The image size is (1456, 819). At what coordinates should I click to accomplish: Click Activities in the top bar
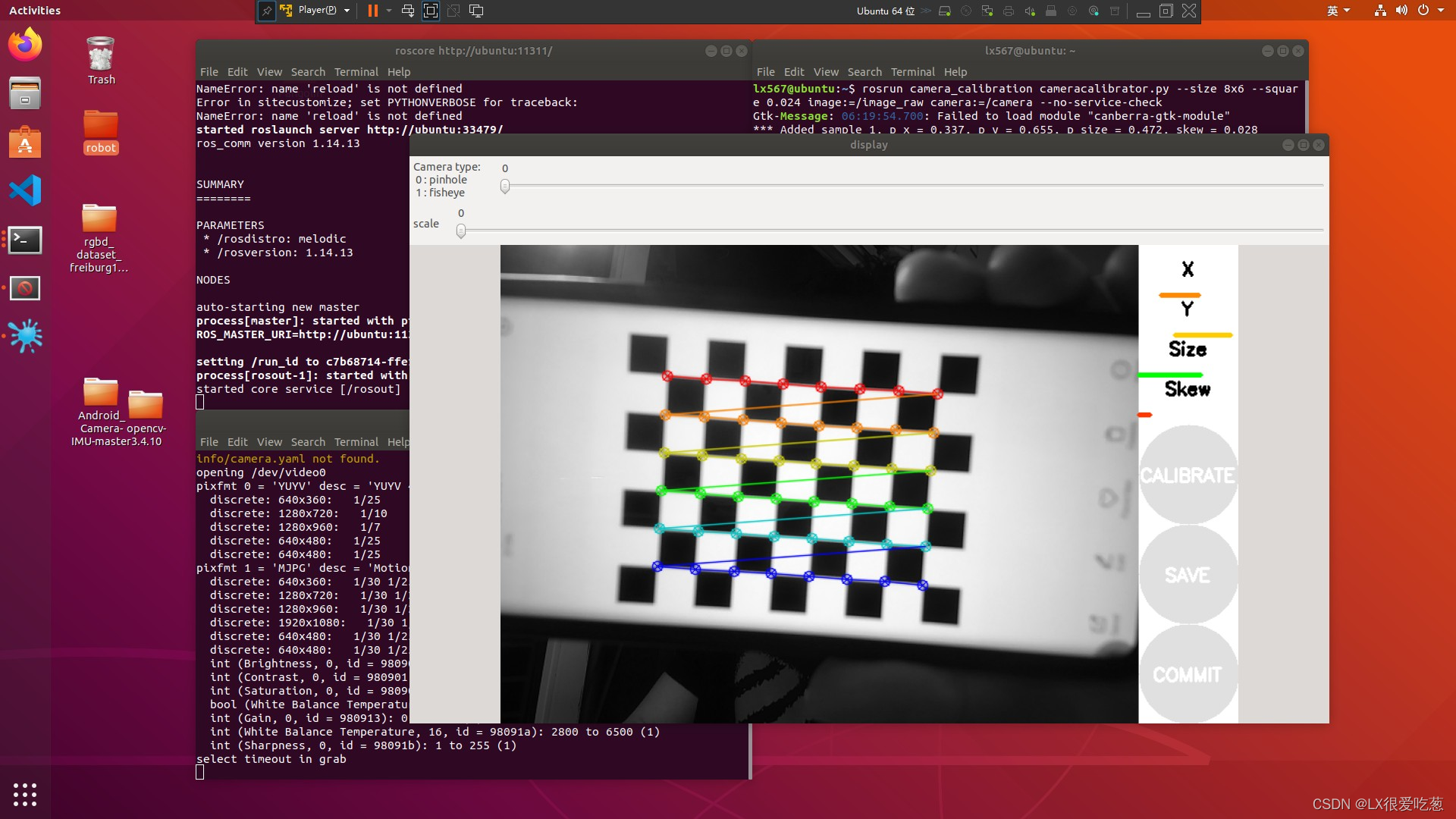click(x=35, y=11)
